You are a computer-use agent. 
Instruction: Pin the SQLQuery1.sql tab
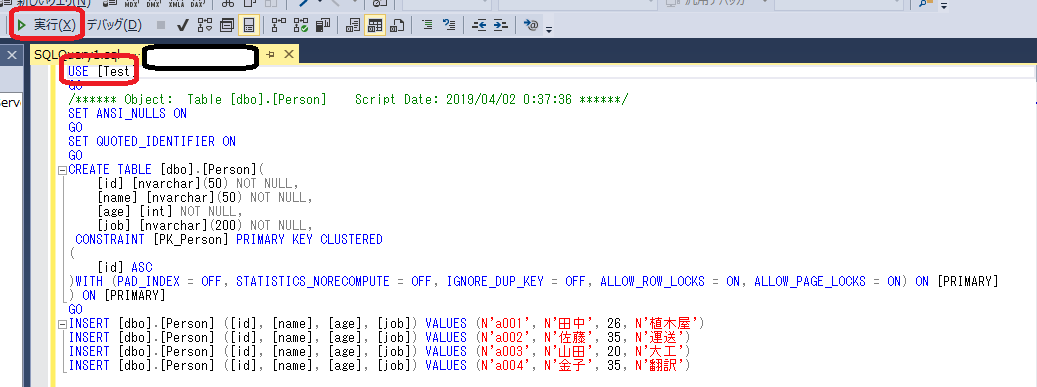[x=270, y=54]
